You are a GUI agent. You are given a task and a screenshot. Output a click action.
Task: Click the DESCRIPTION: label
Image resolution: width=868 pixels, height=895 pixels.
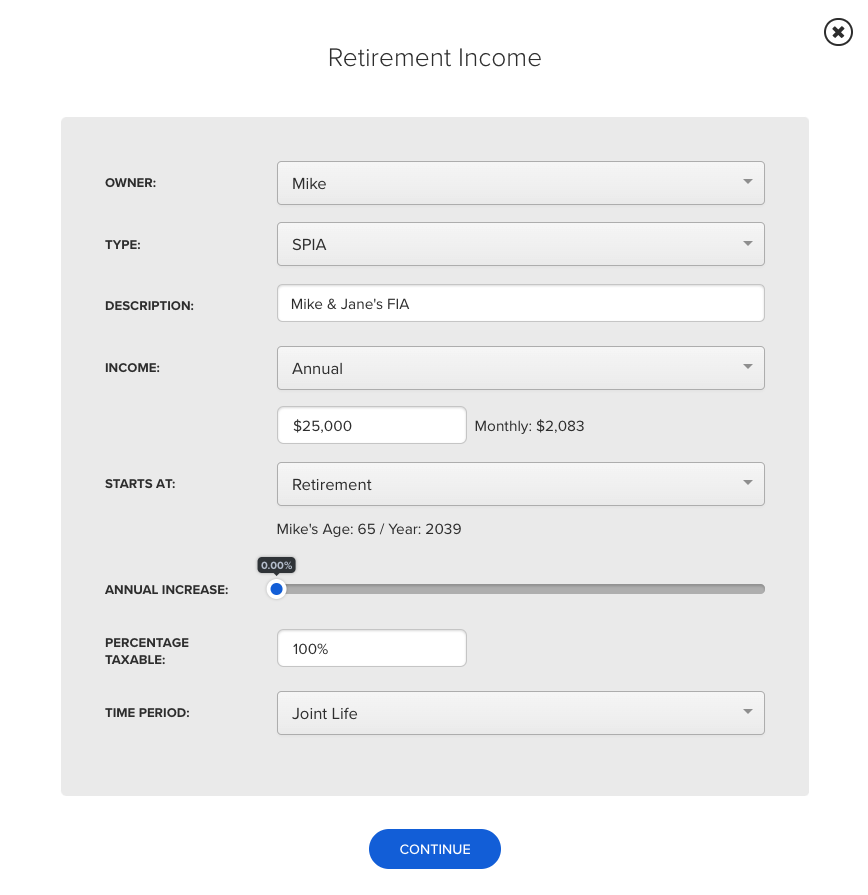[x=149, y=306]
